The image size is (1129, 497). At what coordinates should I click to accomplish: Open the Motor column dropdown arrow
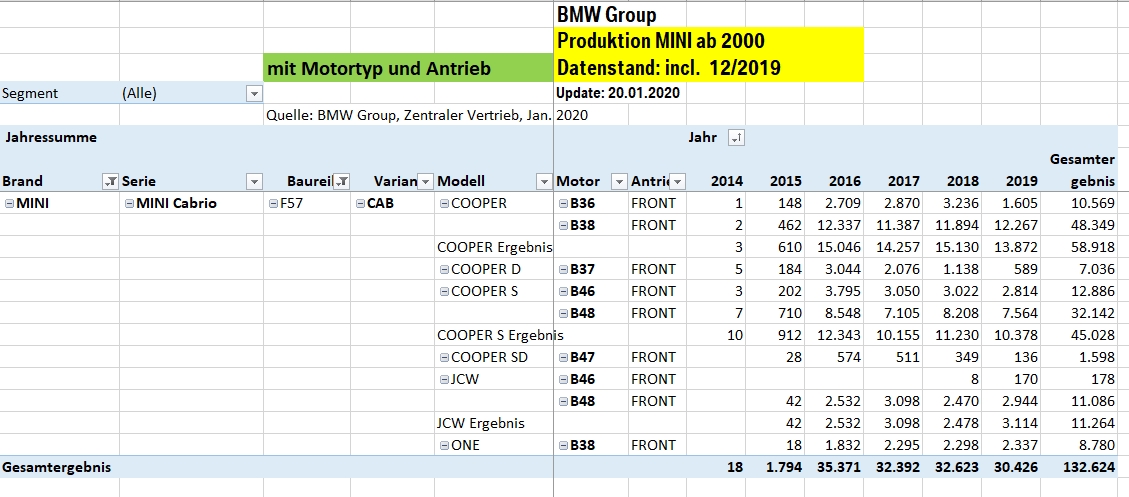[616, 181]
